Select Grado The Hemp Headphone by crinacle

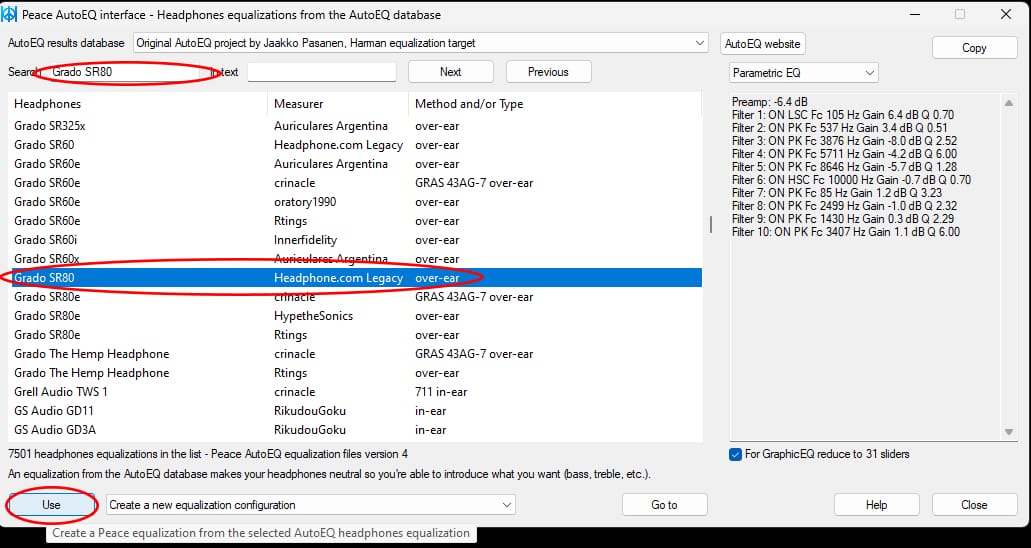point(356,354)
